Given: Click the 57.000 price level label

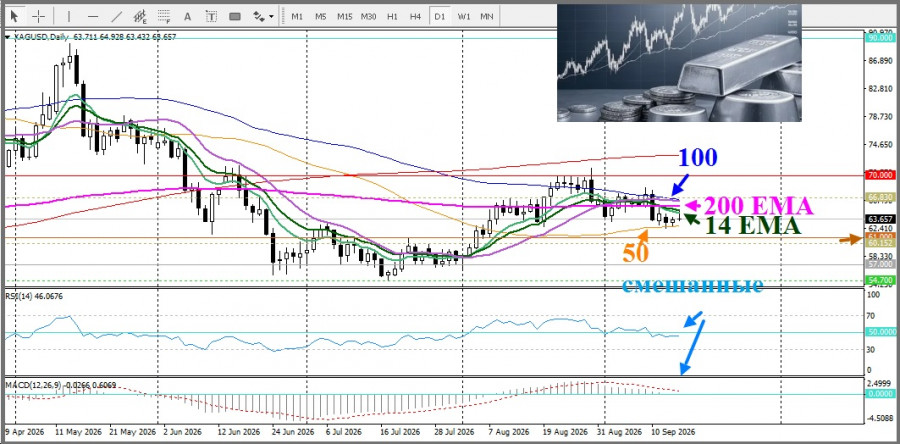Looking at the screenshot, I should [879, 264].
